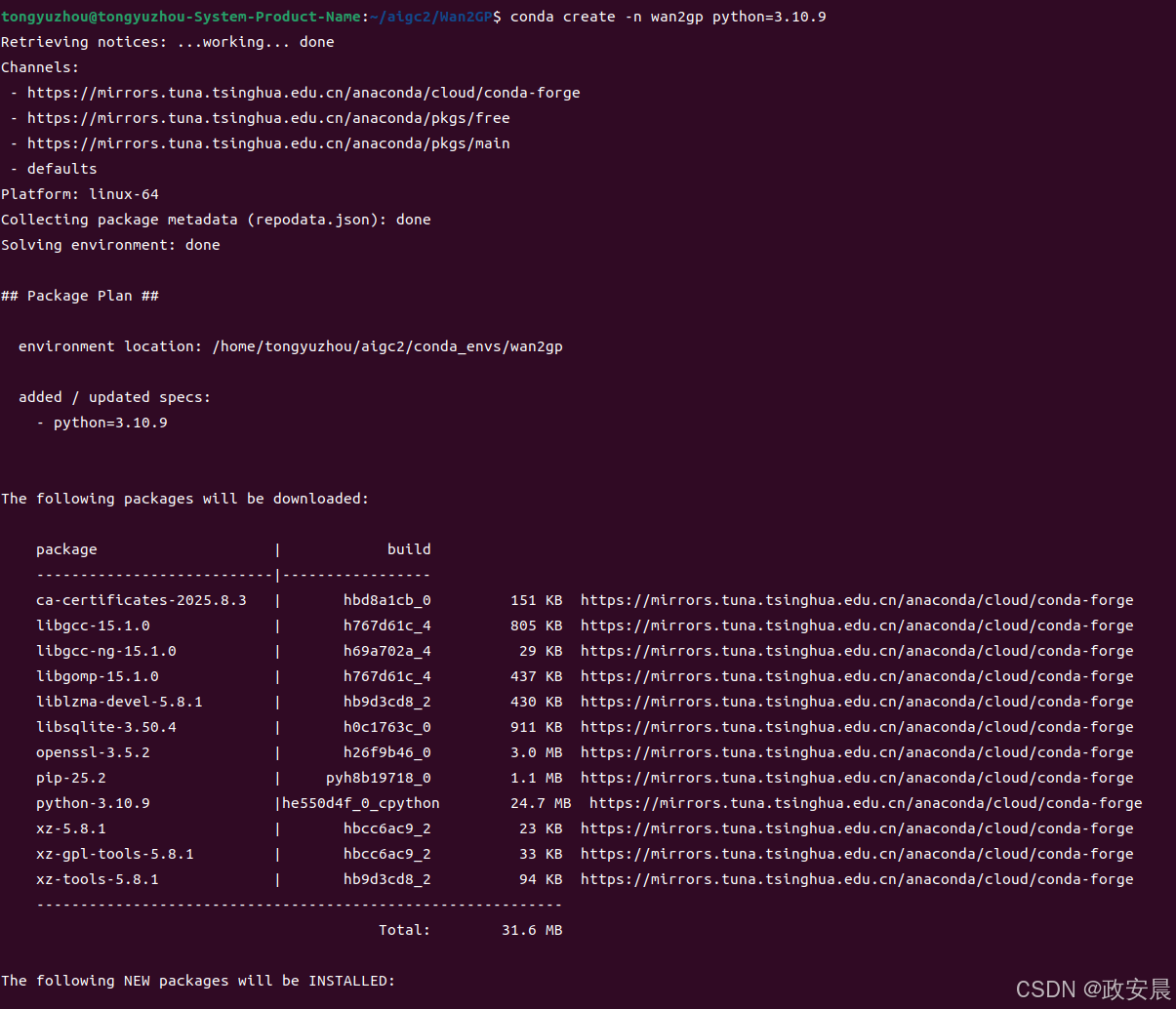Screen dimensions: 1176x1009
Task: Click the mirror URL in the openssl-3.5.2 row
Action: point(857,752)
